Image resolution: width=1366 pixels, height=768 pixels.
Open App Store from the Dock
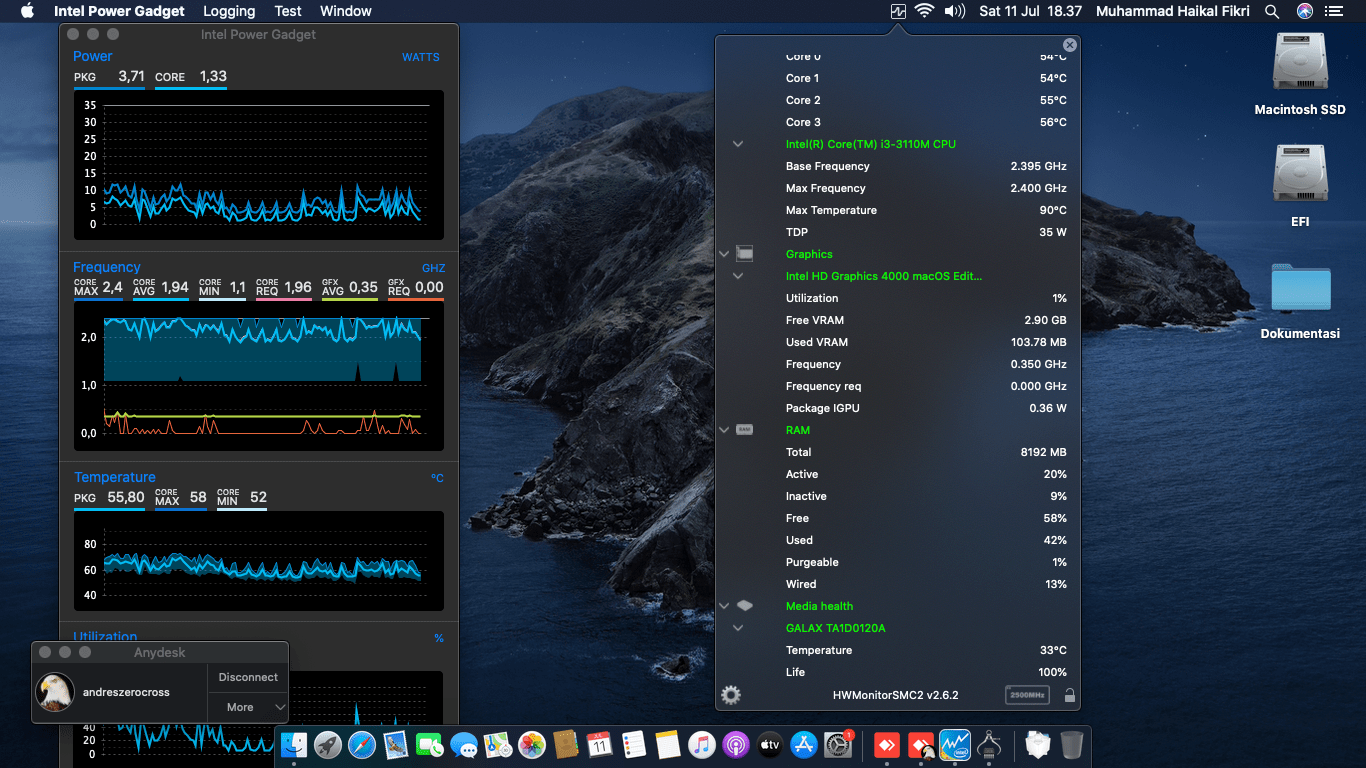pyautogui.click(x=804, y=744)
